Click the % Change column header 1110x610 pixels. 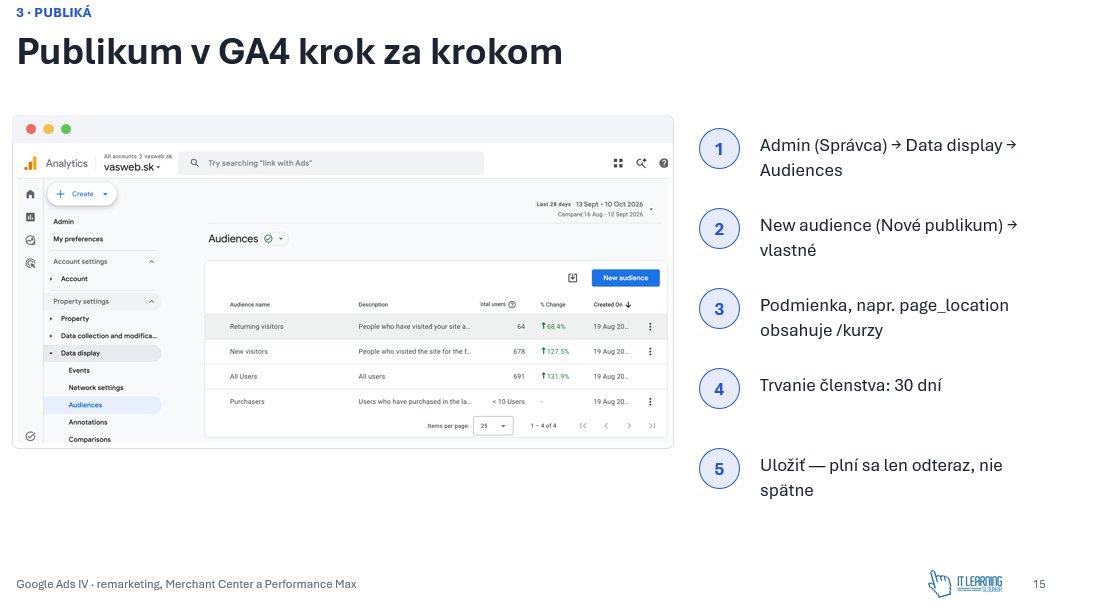(553, 305)
